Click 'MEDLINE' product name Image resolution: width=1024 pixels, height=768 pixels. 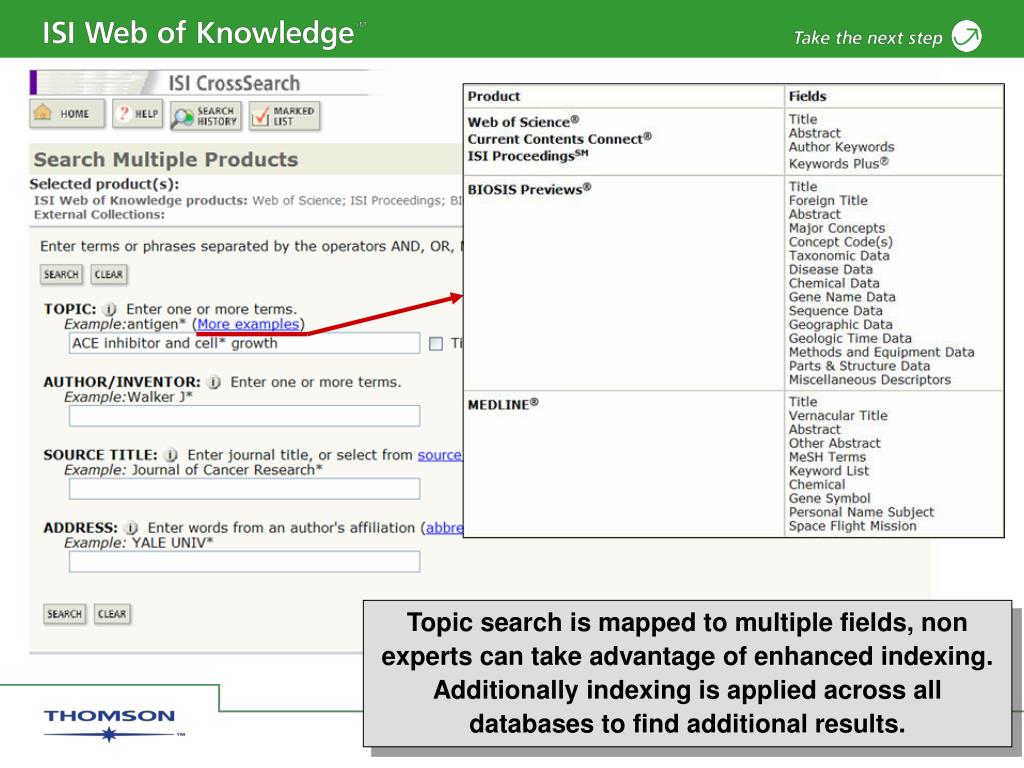point(503,404)
